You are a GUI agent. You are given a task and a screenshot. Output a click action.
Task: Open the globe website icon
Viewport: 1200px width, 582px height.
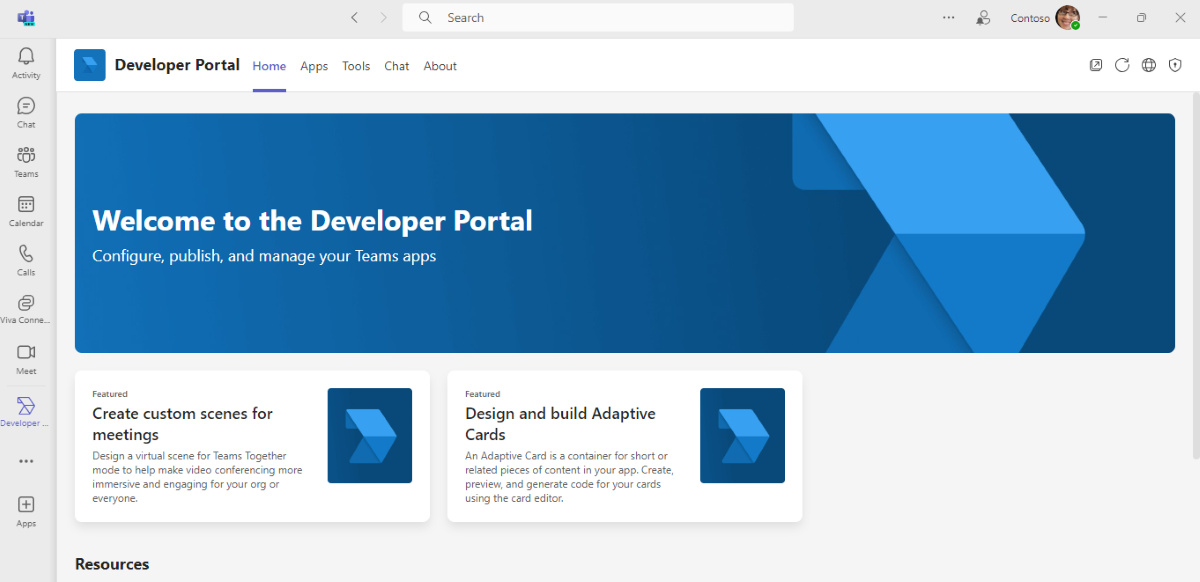click(x=1149, y=65)
